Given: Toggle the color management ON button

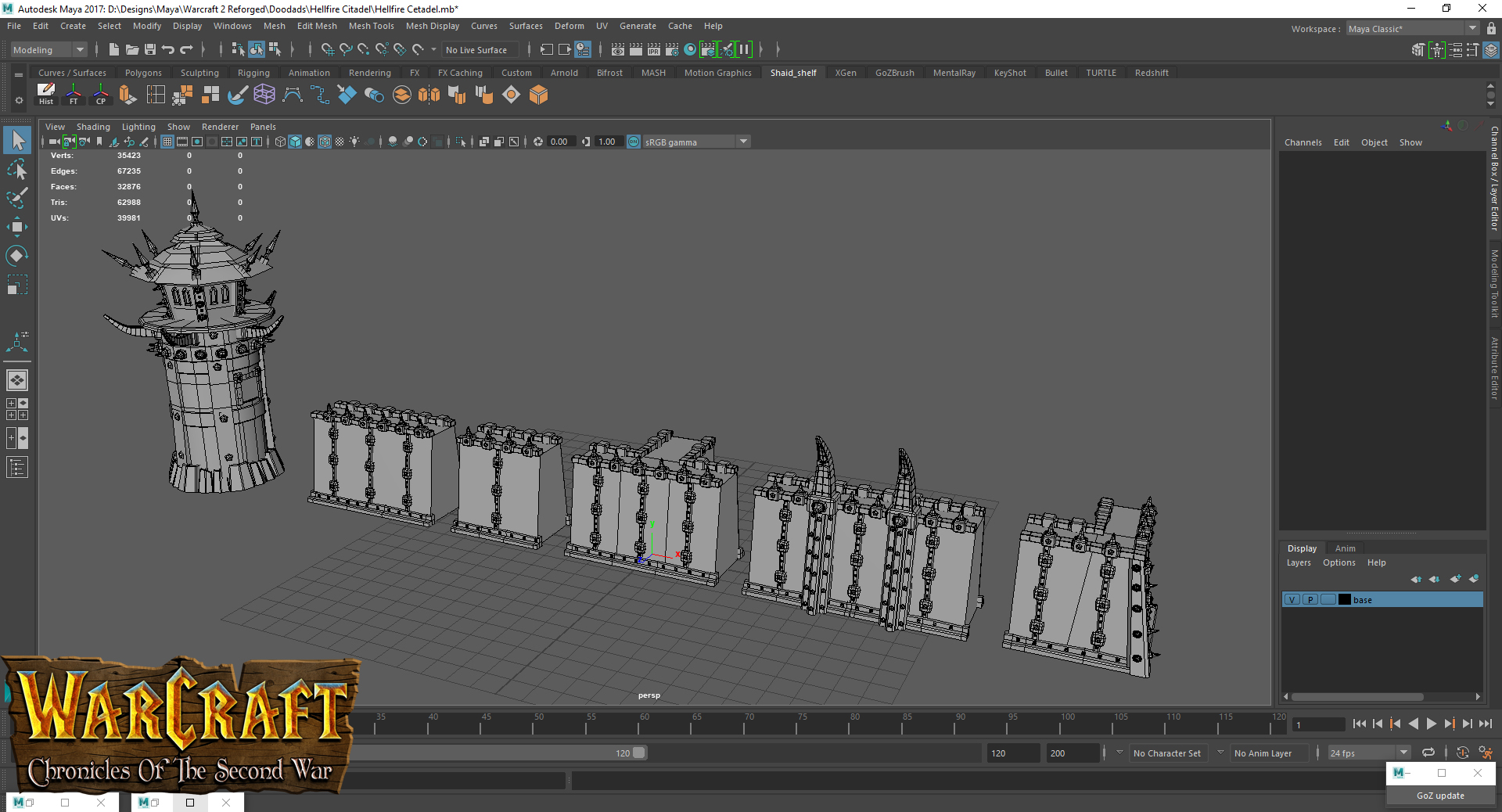Looking at the screenshot, I should click(634, 142).
